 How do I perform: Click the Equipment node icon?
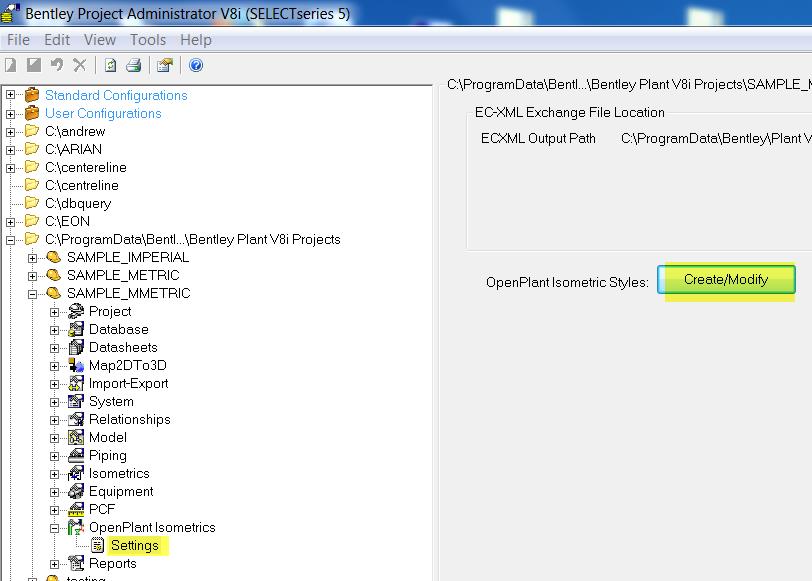click(x=76, y=491)
